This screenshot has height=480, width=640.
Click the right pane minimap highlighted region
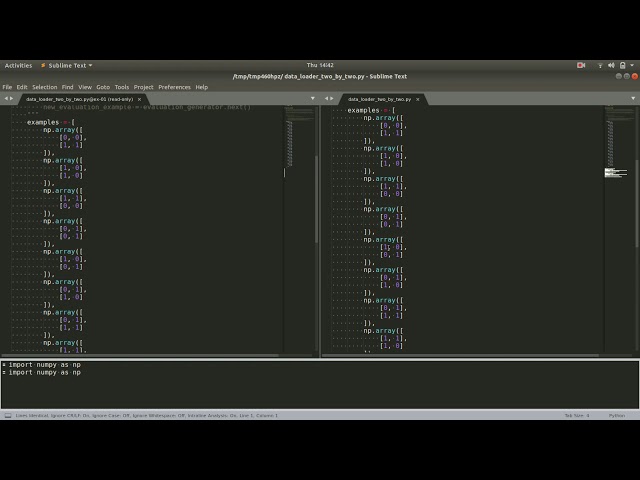coord(616,172)
